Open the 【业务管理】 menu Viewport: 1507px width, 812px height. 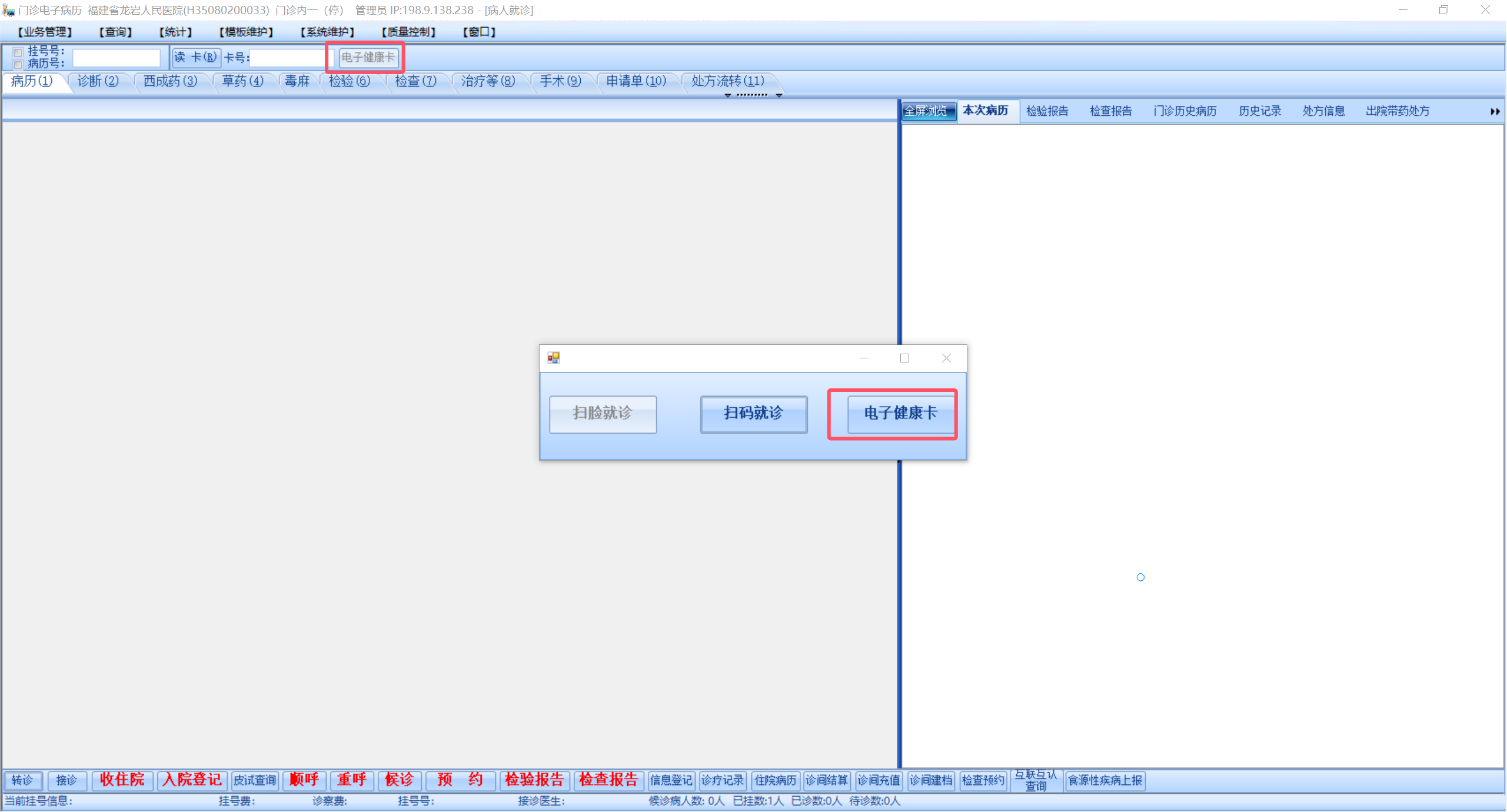45,32
